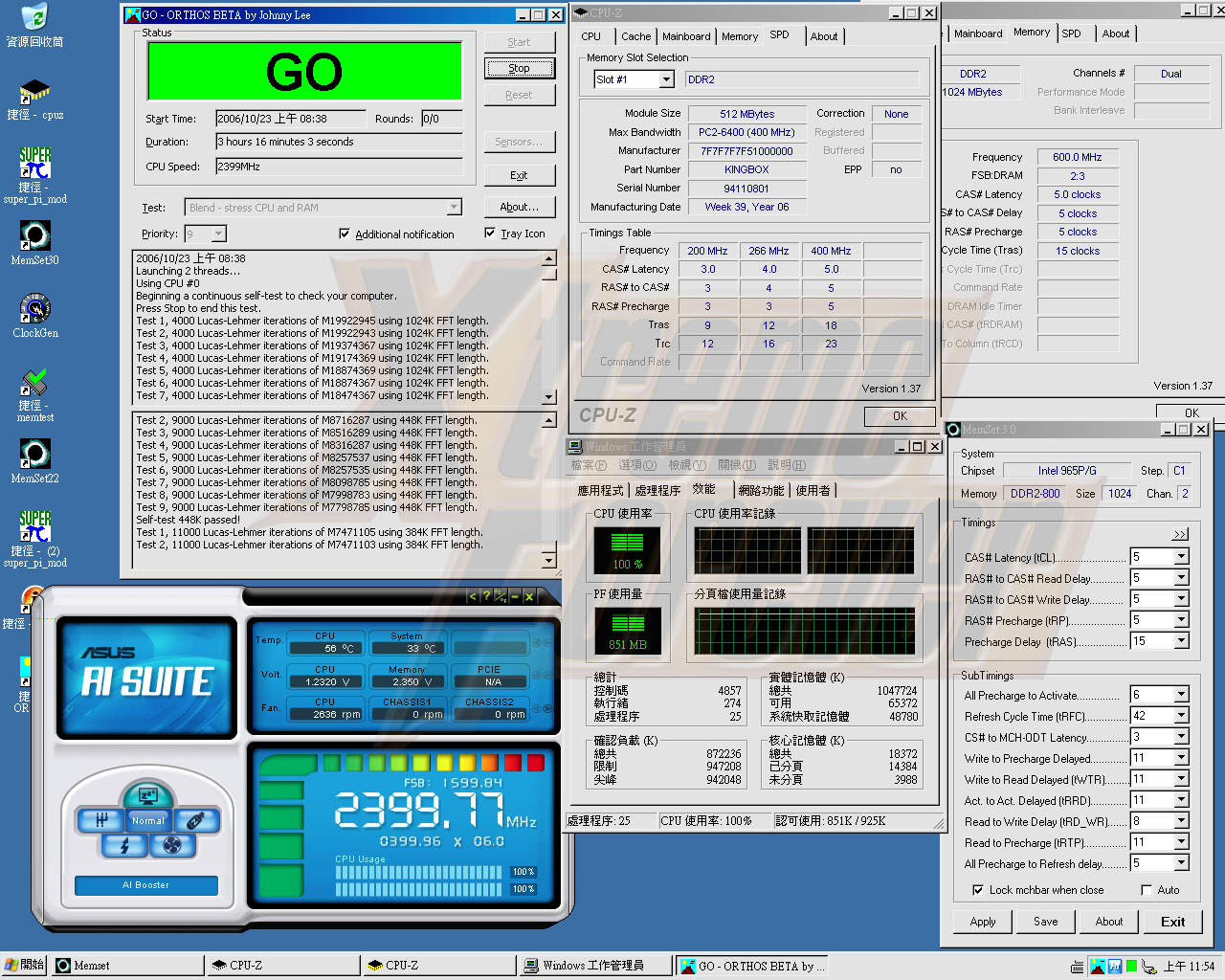Enable the Auto checkbox in MemSet
This screenshot has width=1225, height=980.
1146,890
